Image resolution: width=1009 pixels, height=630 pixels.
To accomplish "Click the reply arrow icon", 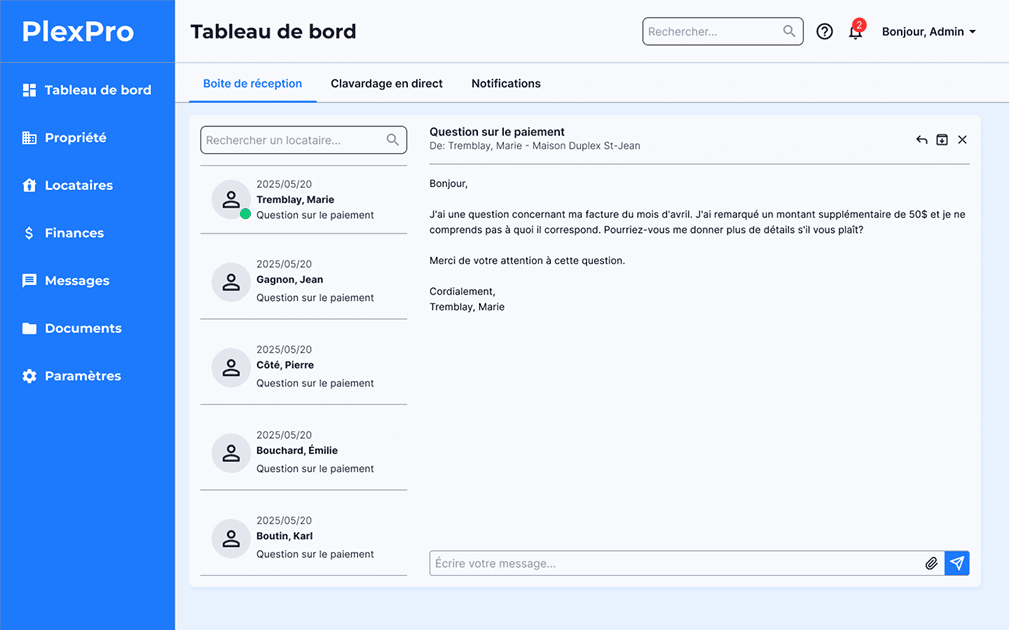I will coord(921,140).
